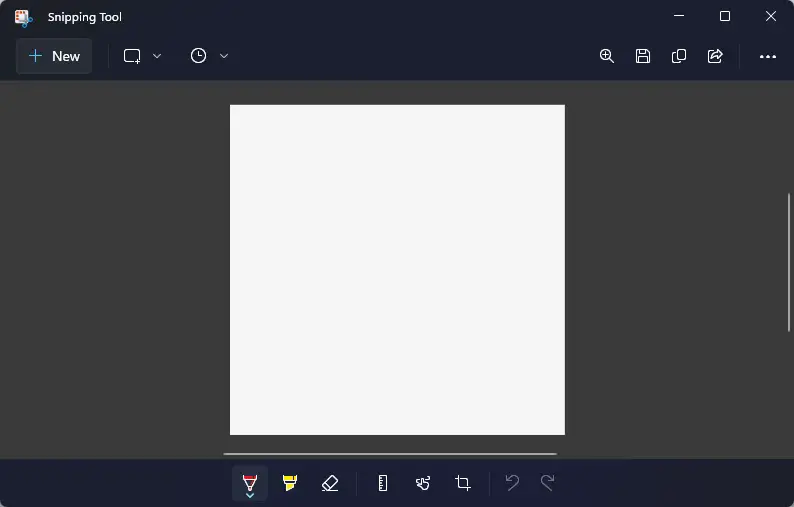
Task: Expand the delay snip dropdown chevron
Action: [x=224, y=56]
